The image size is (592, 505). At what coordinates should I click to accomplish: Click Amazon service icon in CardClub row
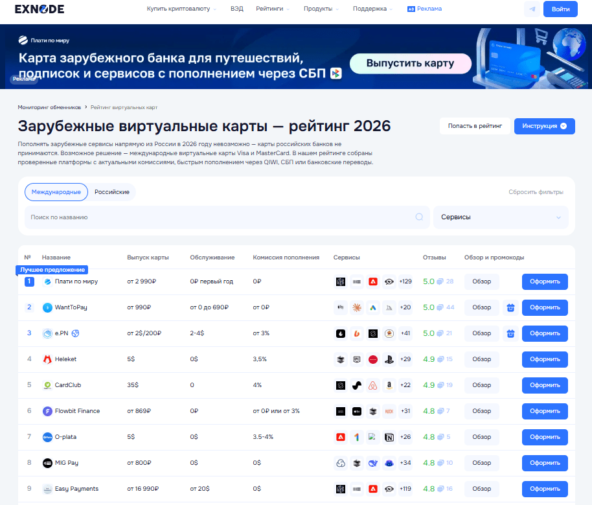(389, 385)
